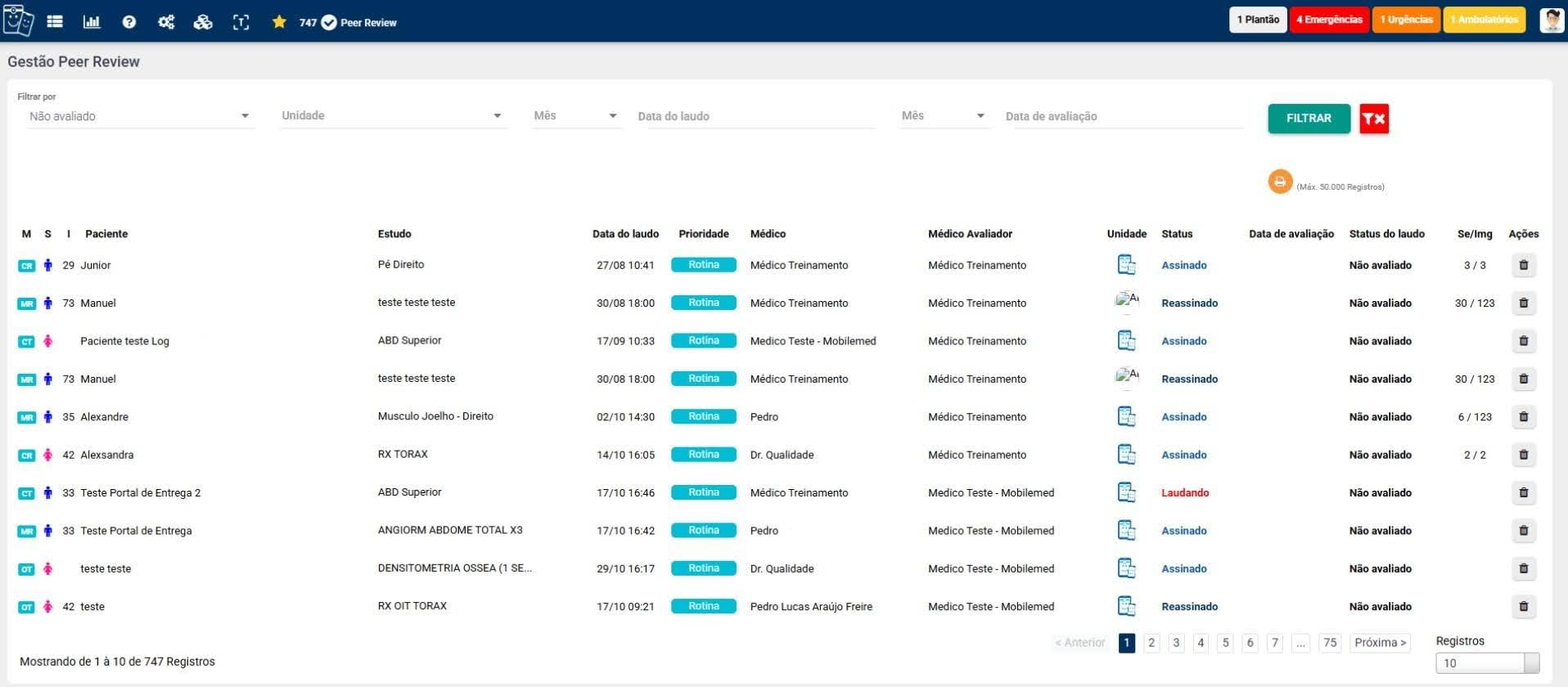Open the 747 Peer Review counter
1568x687 pixels.
(x=348, y=23)
